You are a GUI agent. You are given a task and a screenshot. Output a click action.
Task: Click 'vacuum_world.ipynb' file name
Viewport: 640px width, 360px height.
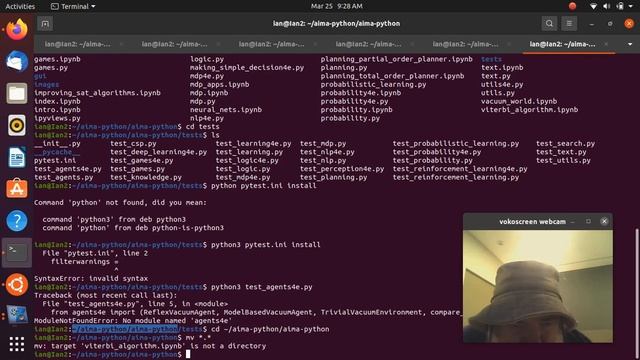click(519, 101)
